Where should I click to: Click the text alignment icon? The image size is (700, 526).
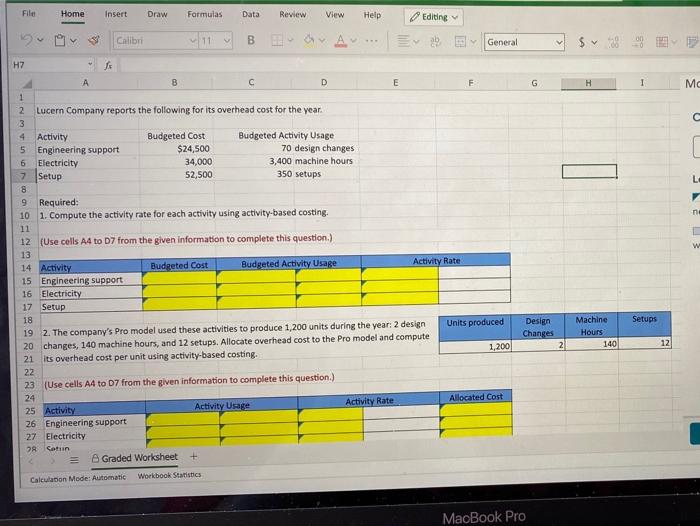403,42
